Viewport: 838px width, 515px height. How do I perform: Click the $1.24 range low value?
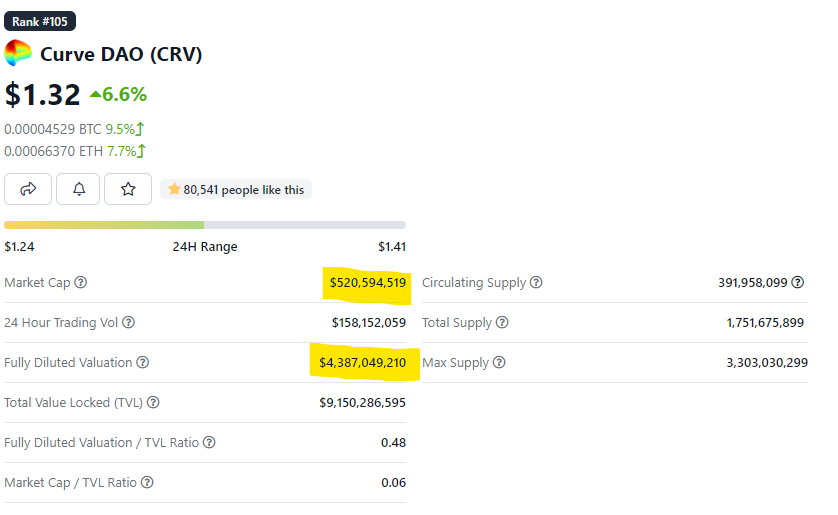[19, 247]
